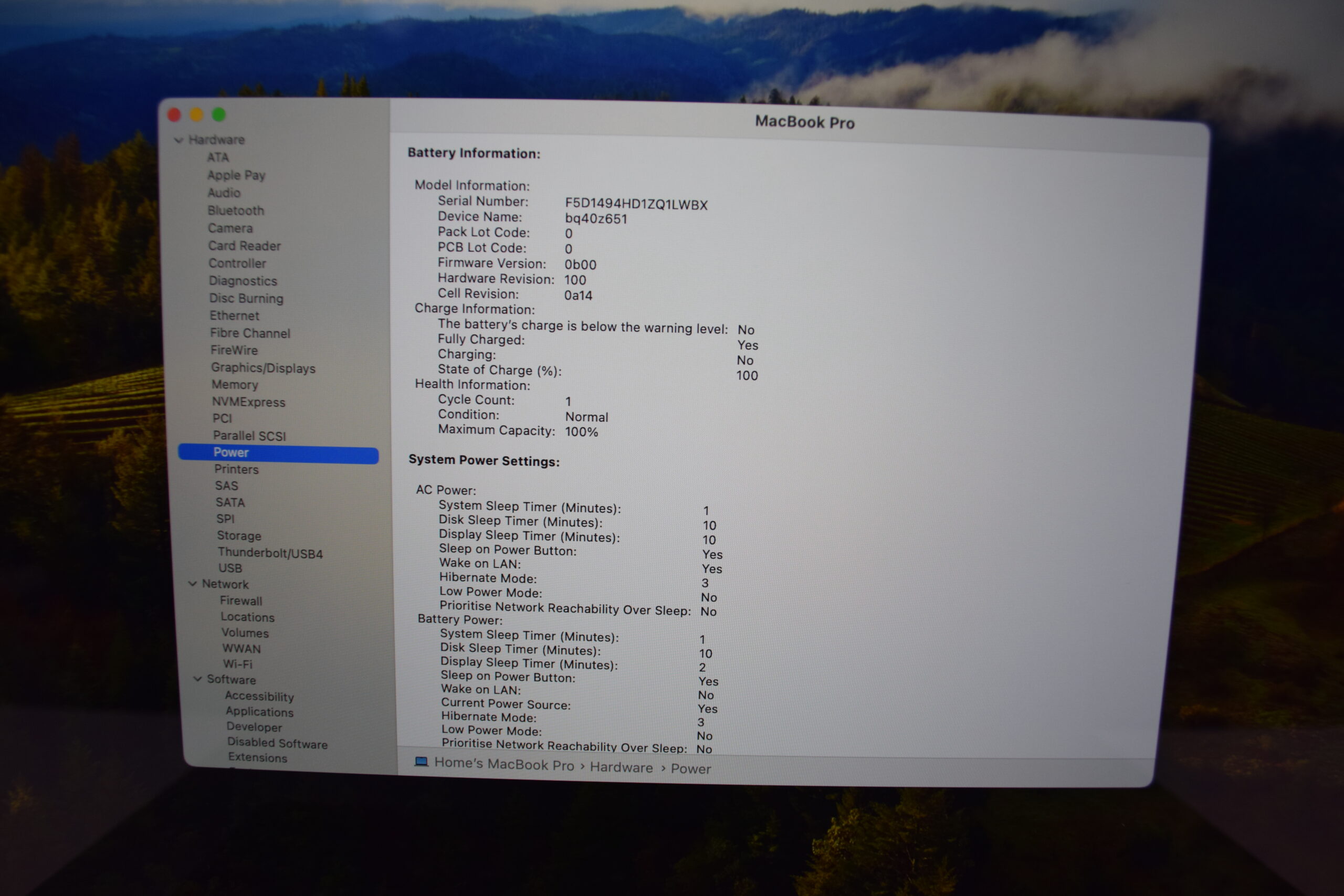Select Developer under Software
The width and height of the screenshot is (1344, 896).
pyautogui.click(x=254, y=727)
